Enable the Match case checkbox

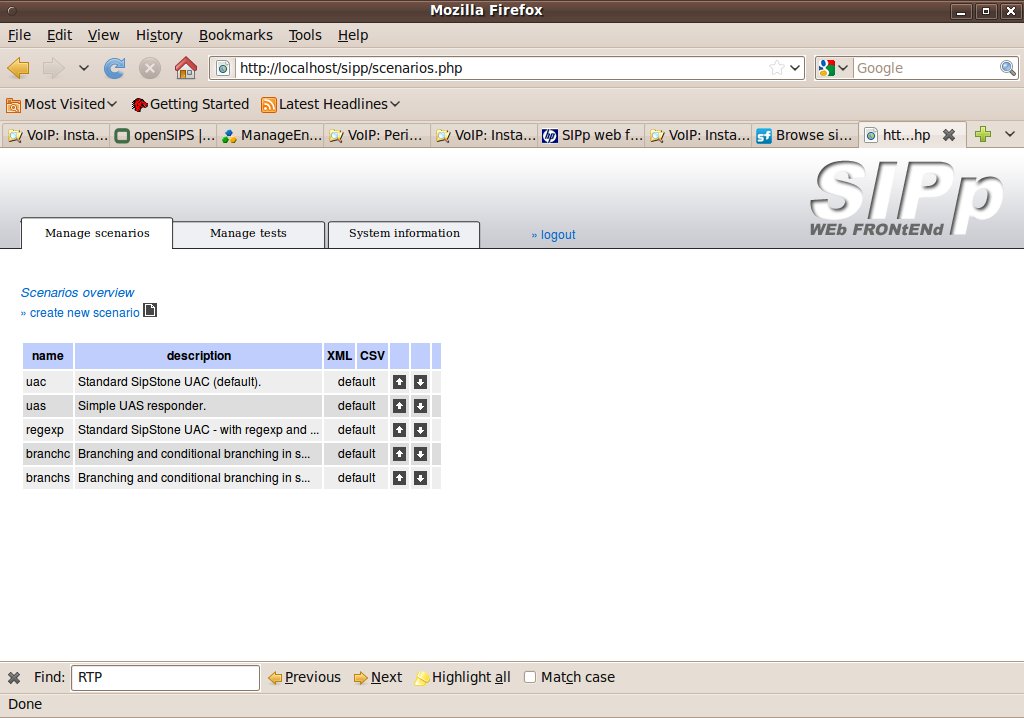click(530, 677)
